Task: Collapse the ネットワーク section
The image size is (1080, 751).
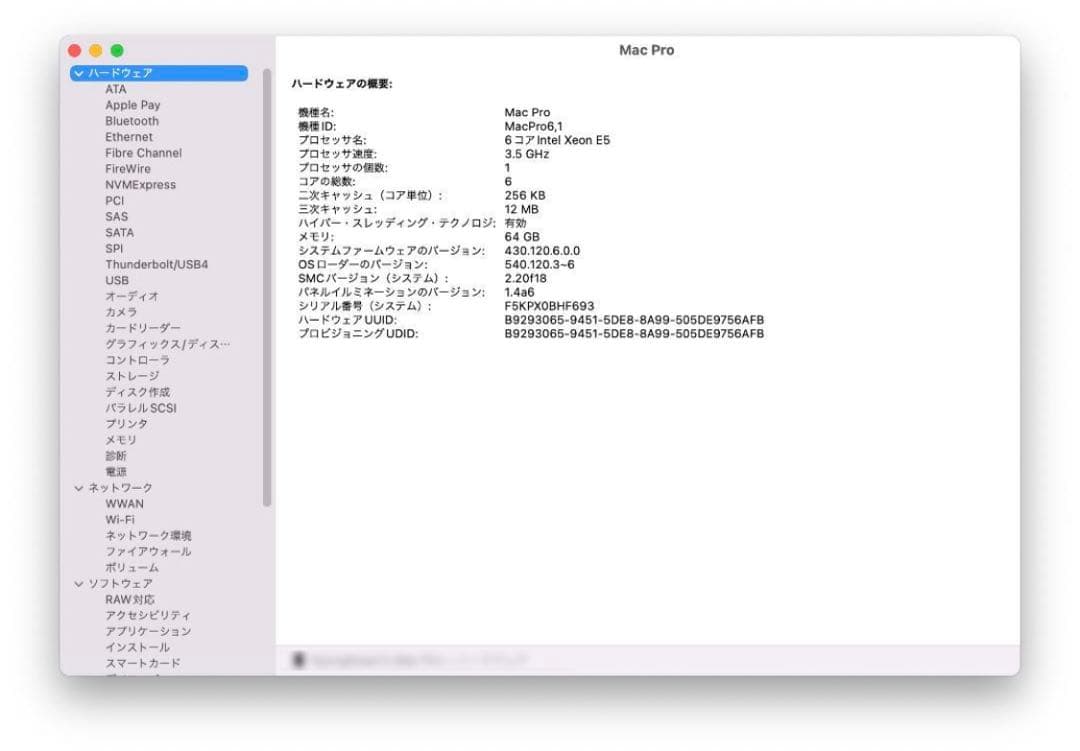Action: coord(80,487)
